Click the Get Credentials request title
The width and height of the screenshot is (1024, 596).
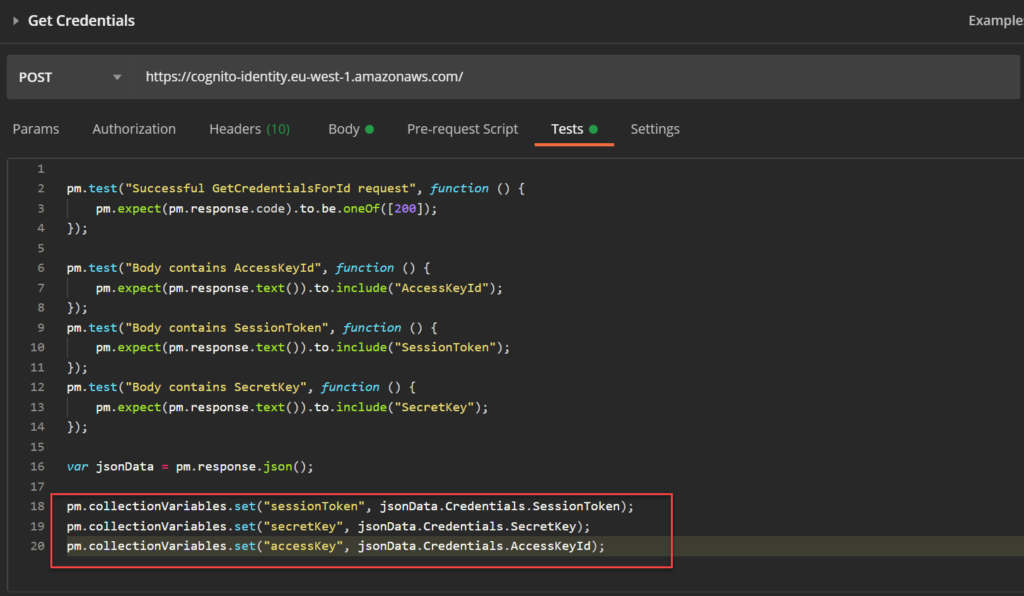pos(81,21)
